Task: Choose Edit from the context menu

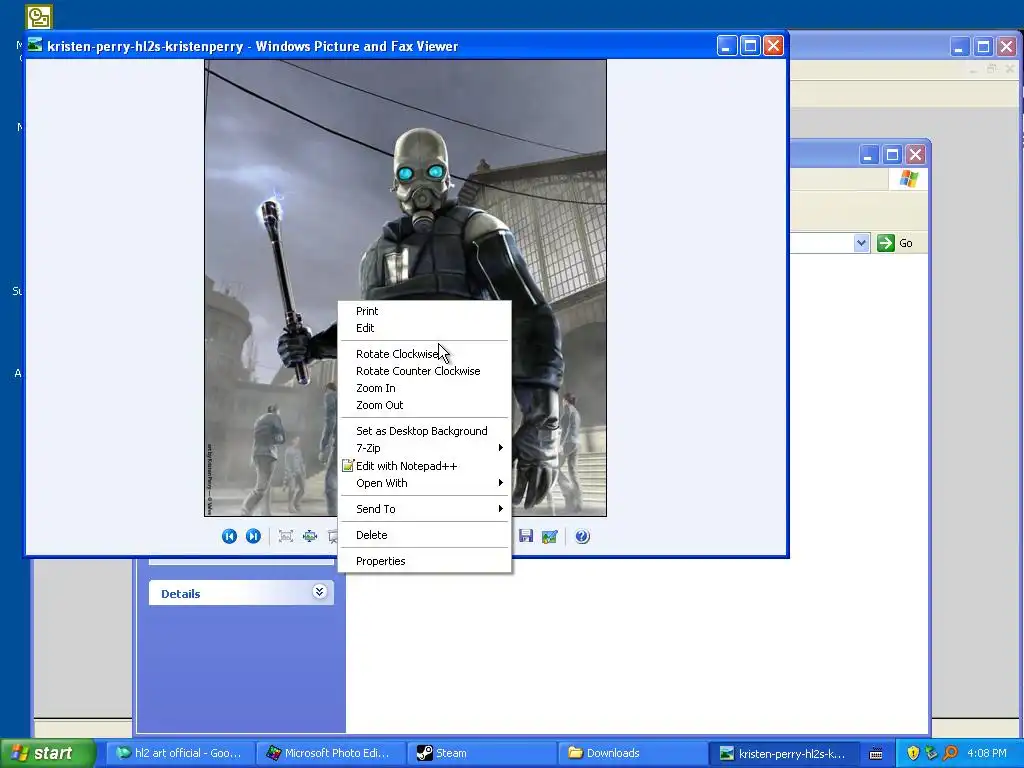Action: tap(424, 328)
